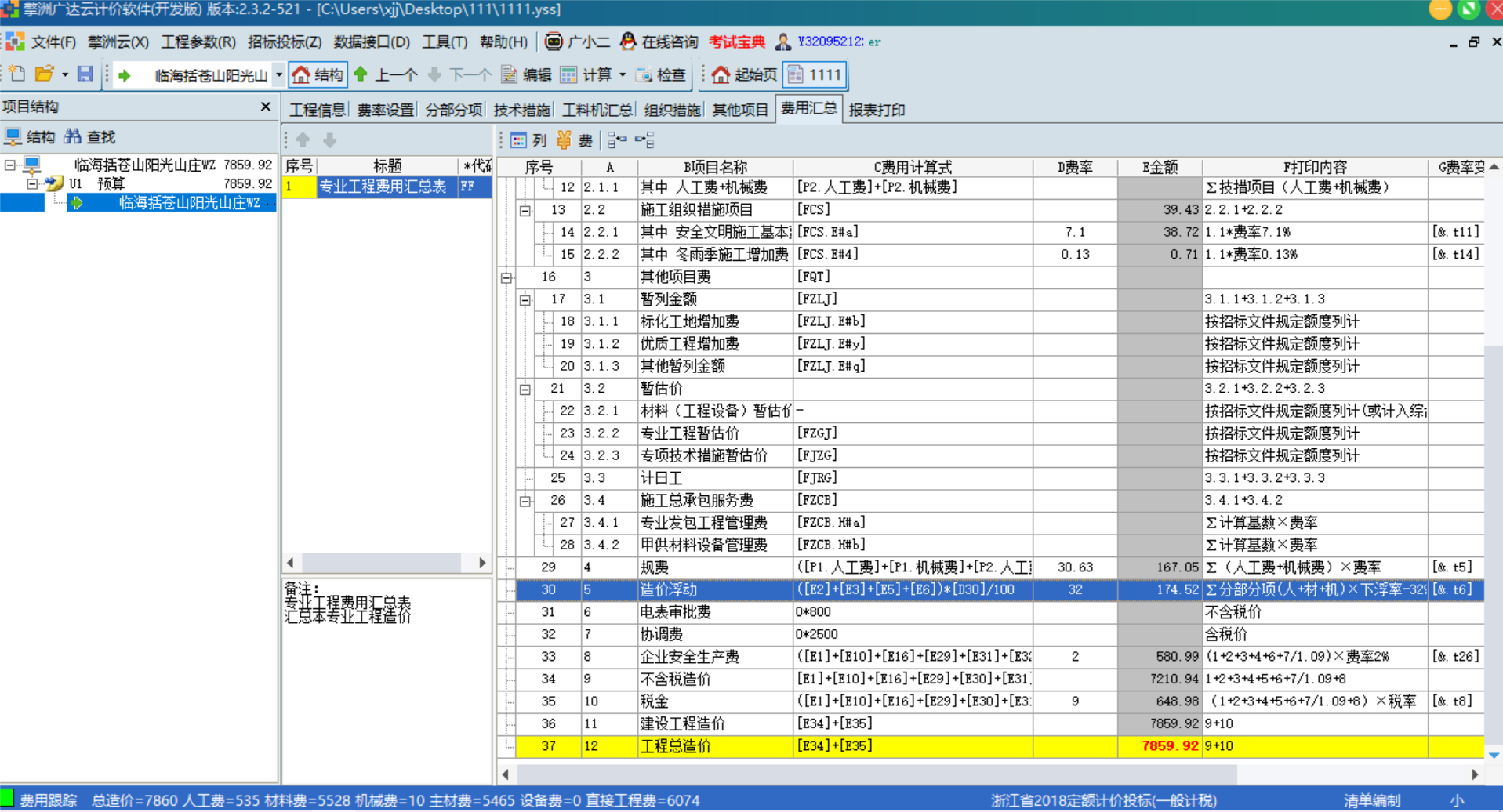Click the 编辑 edit toolbar button
Viewport: 1503px width, 812px height.
click(x=526, y=75)
